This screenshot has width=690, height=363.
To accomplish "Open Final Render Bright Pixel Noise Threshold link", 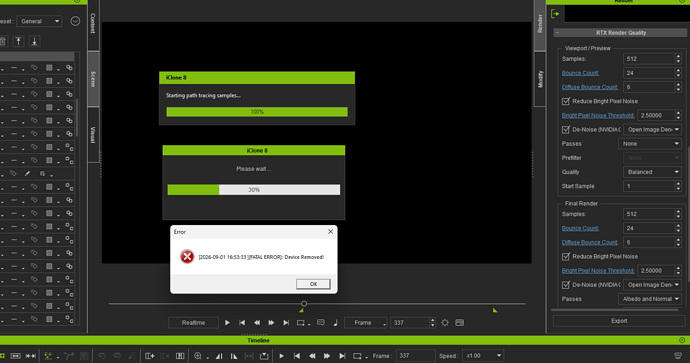I will coord(598,271).
